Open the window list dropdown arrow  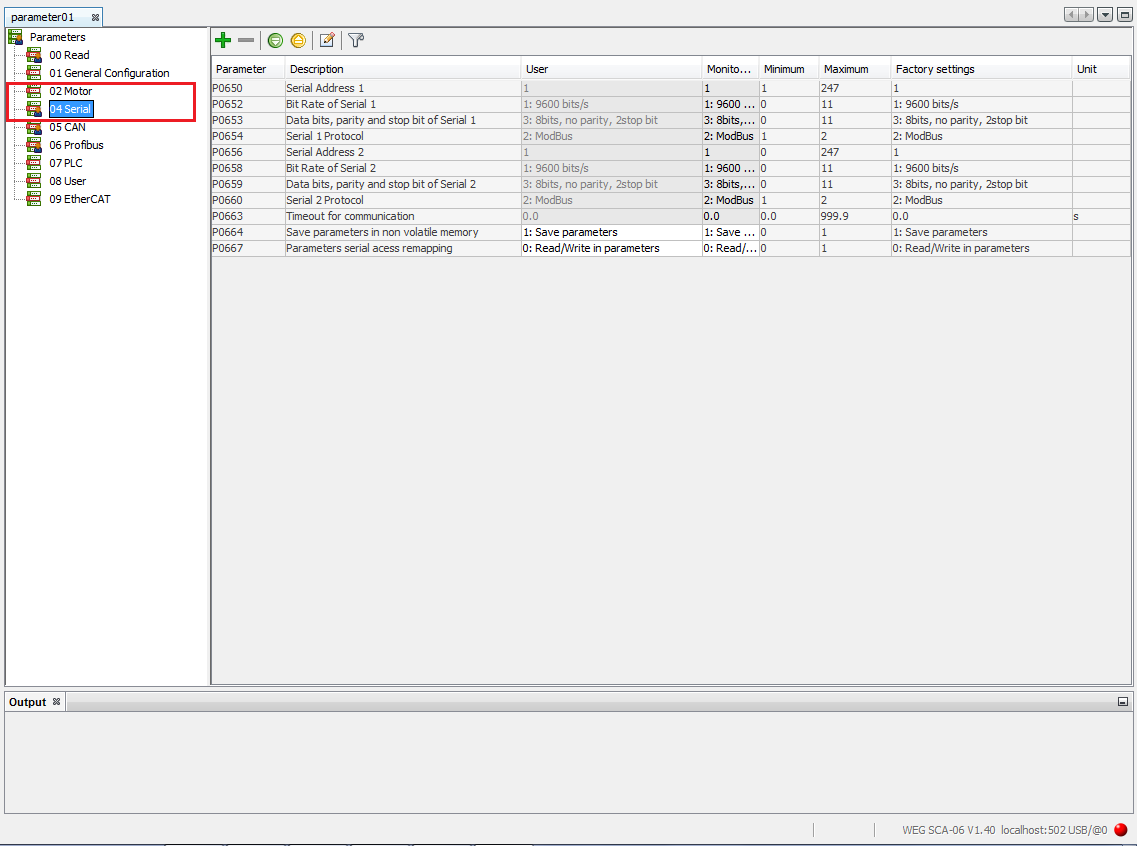tap(1104, 14)
